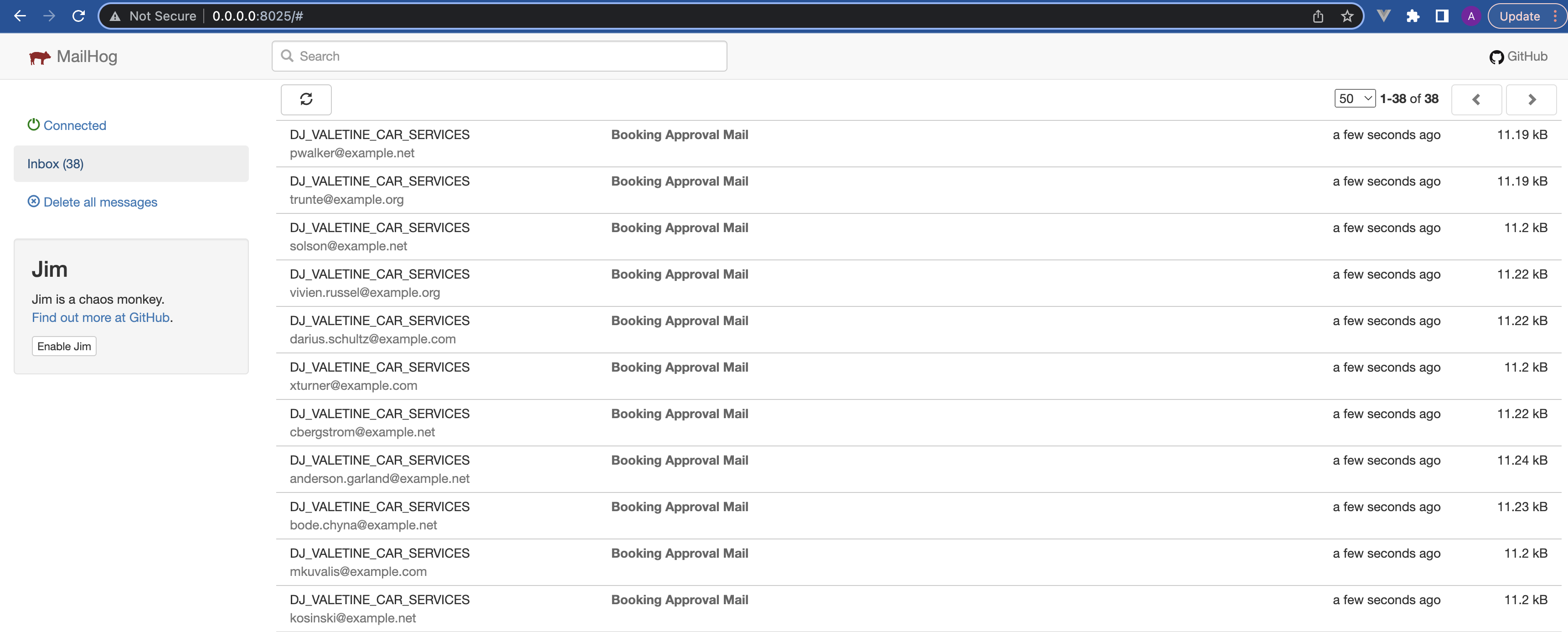Screen dimensions: 1568x632
Task: Bookmark the page using the star icon
Action: (1347, 16)
